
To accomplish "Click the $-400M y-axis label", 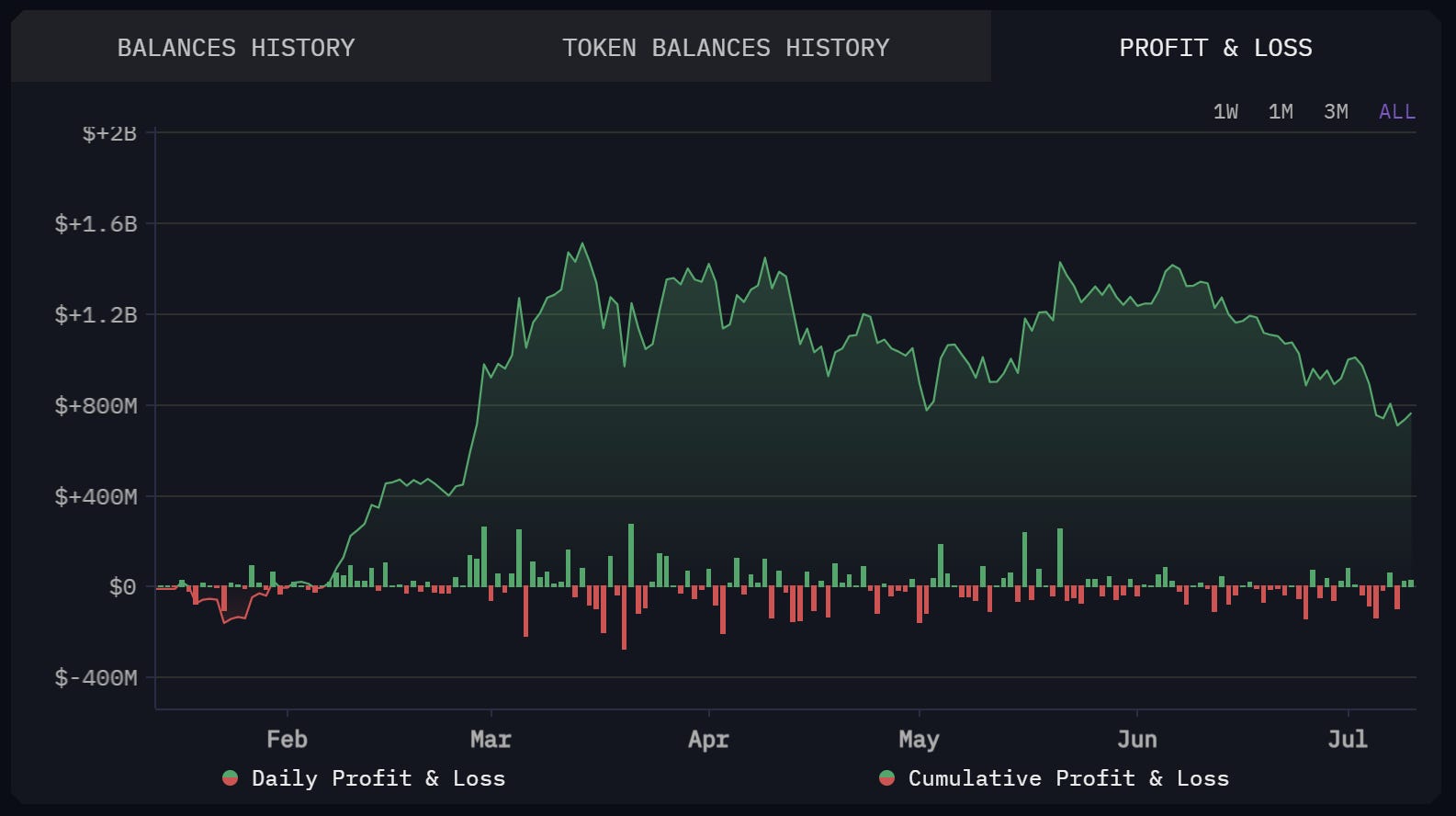I will 96,677.
